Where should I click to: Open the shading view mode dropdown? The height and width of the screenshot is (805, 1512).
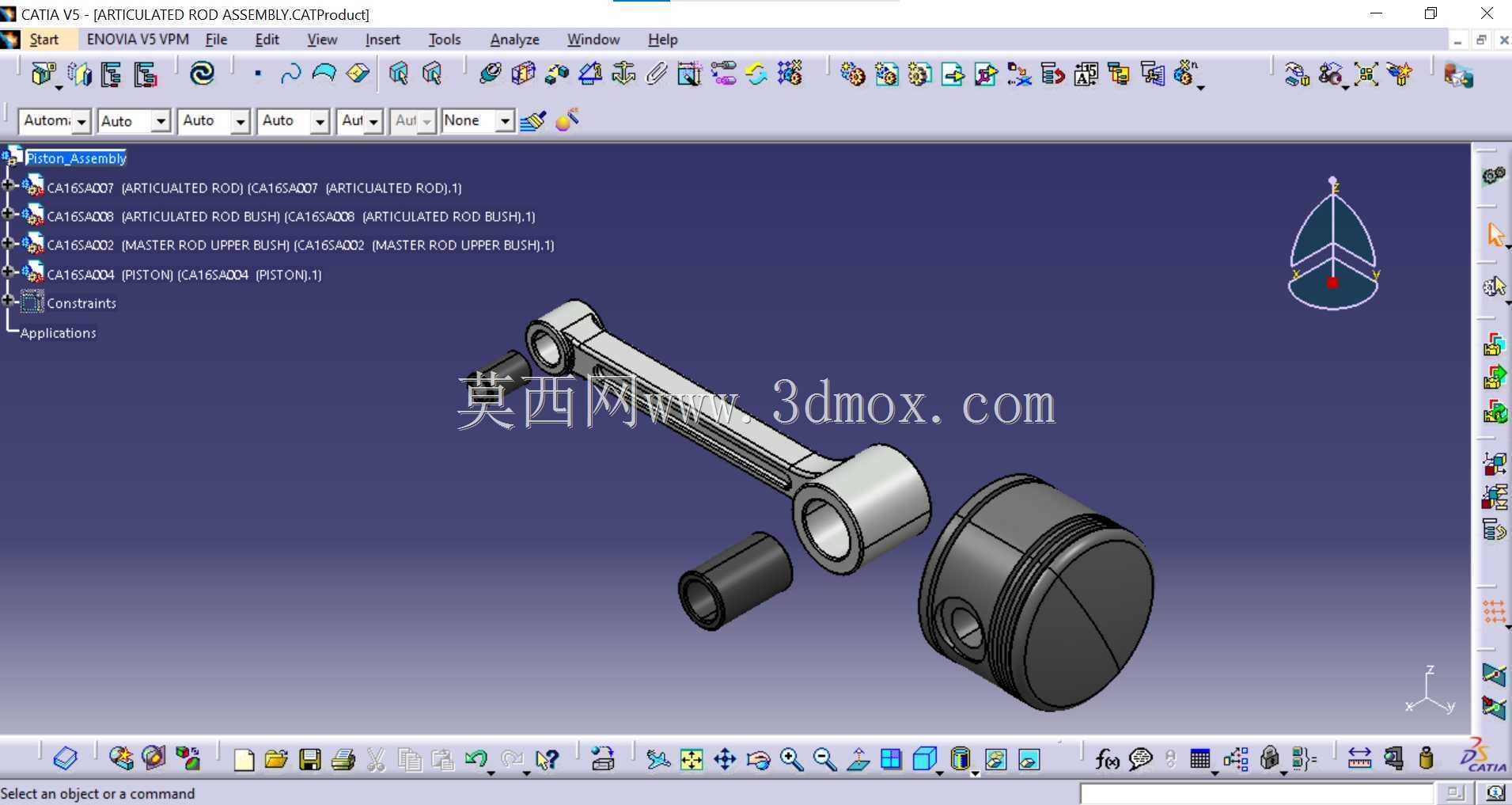coord(976,773)
